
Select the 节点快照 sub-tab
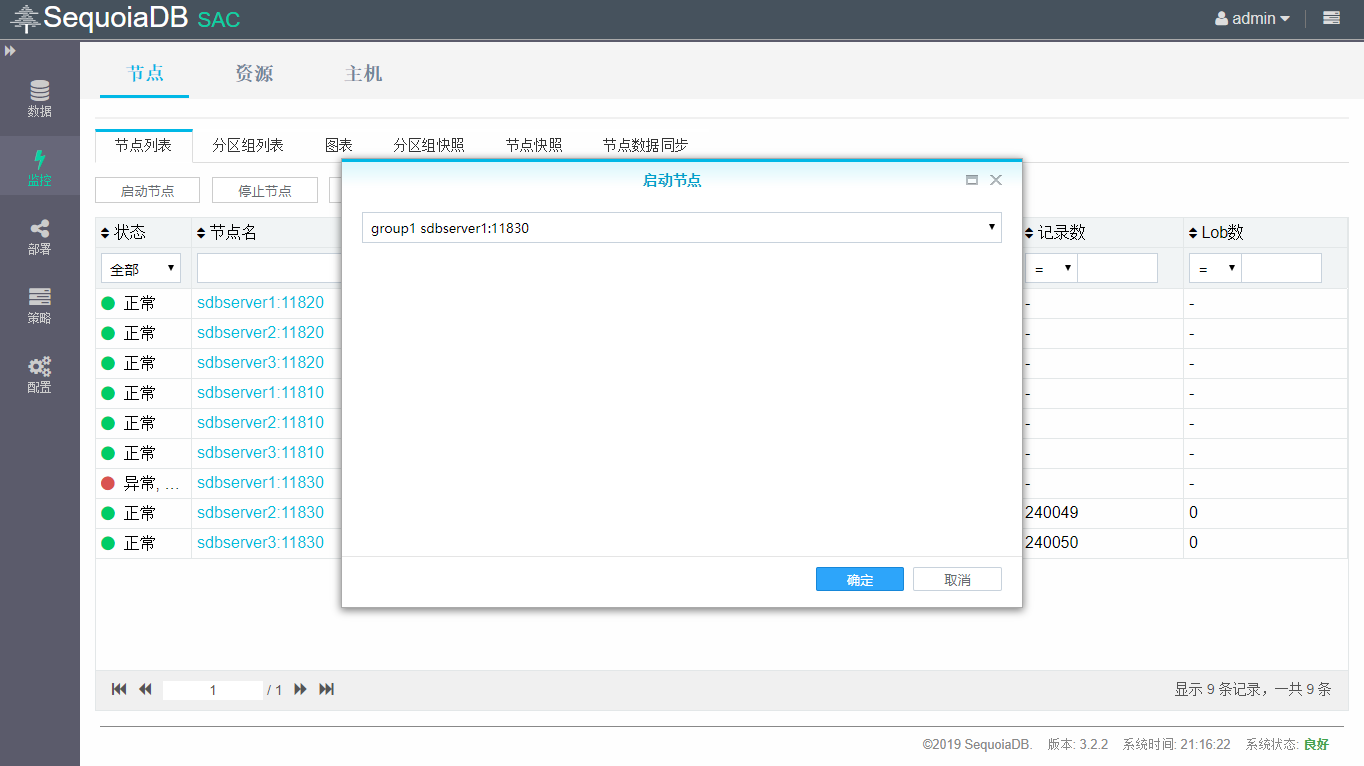(x=534, y=145)
